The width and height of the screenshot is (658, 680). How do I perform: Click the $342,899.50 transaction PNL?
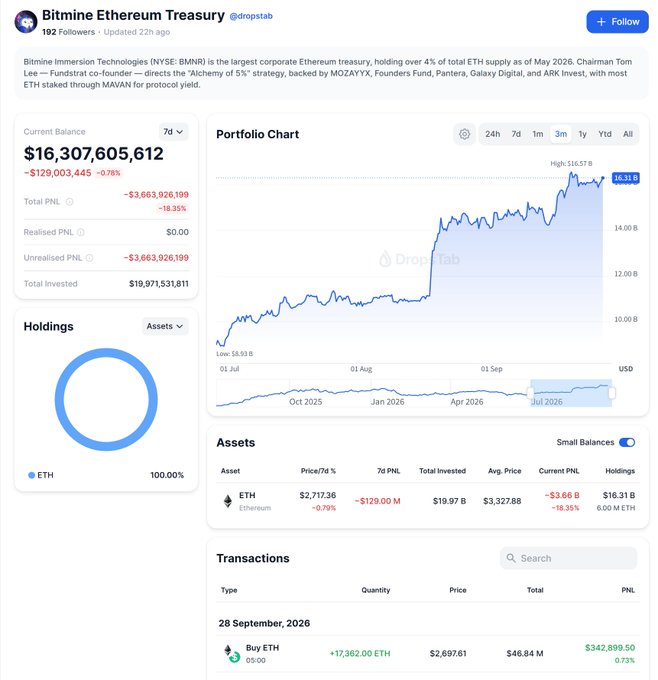[x=610, y=648]
